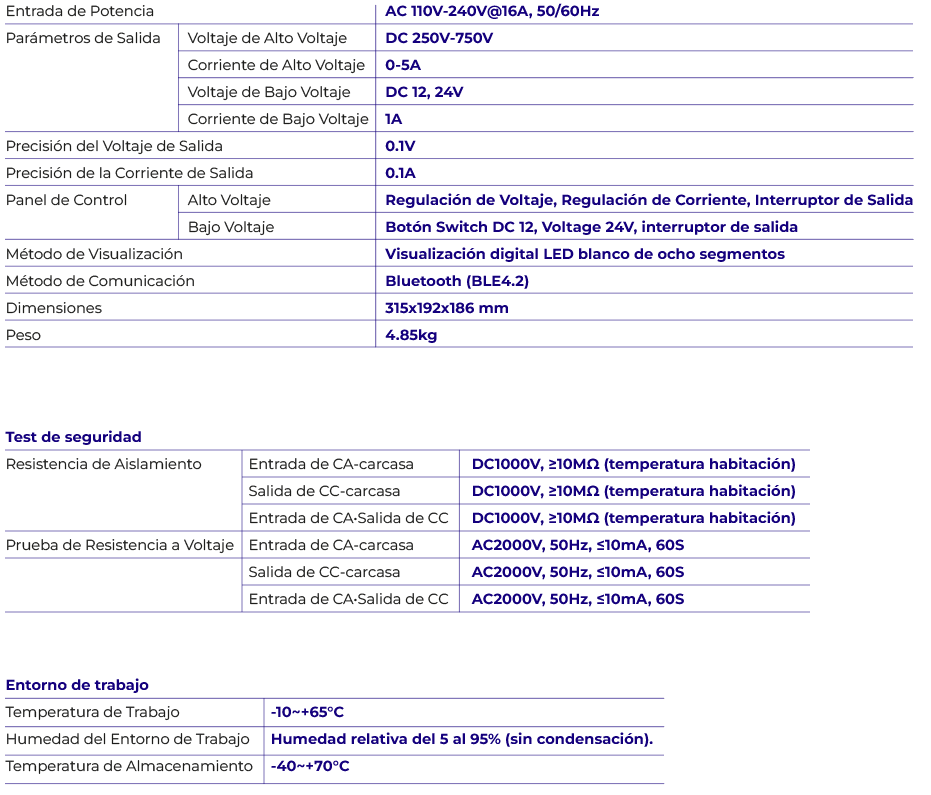Click the 'Entorno de trabajo' heading
This screenshot has height=795, width=931.
(77, 685)
